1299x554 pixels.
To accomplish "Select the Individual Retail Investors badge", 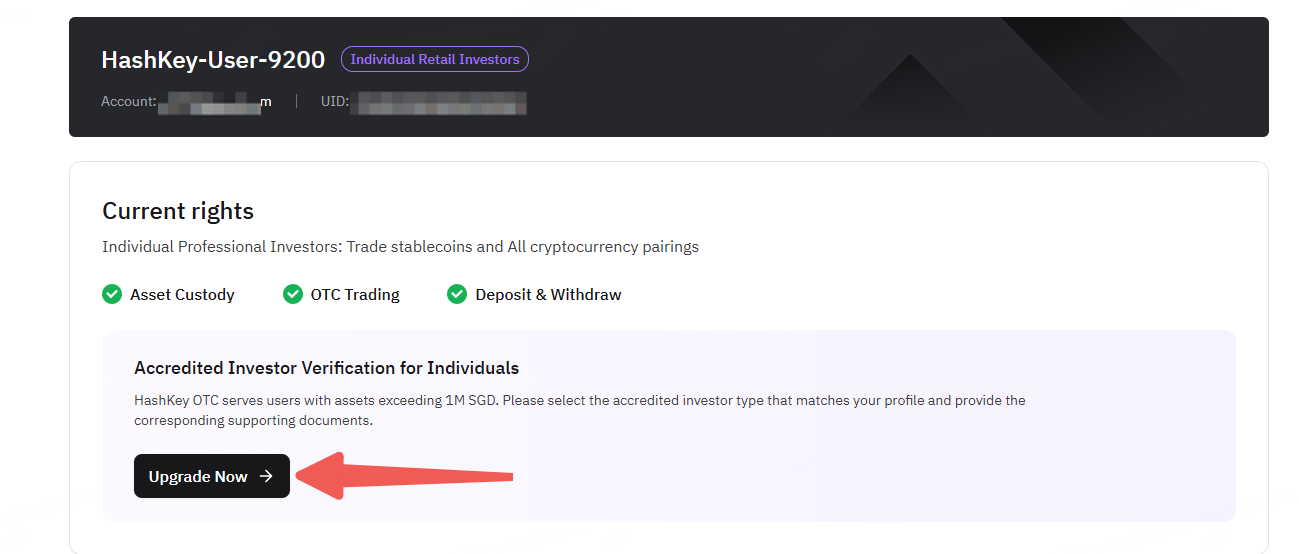I will [x=435, y=59].
